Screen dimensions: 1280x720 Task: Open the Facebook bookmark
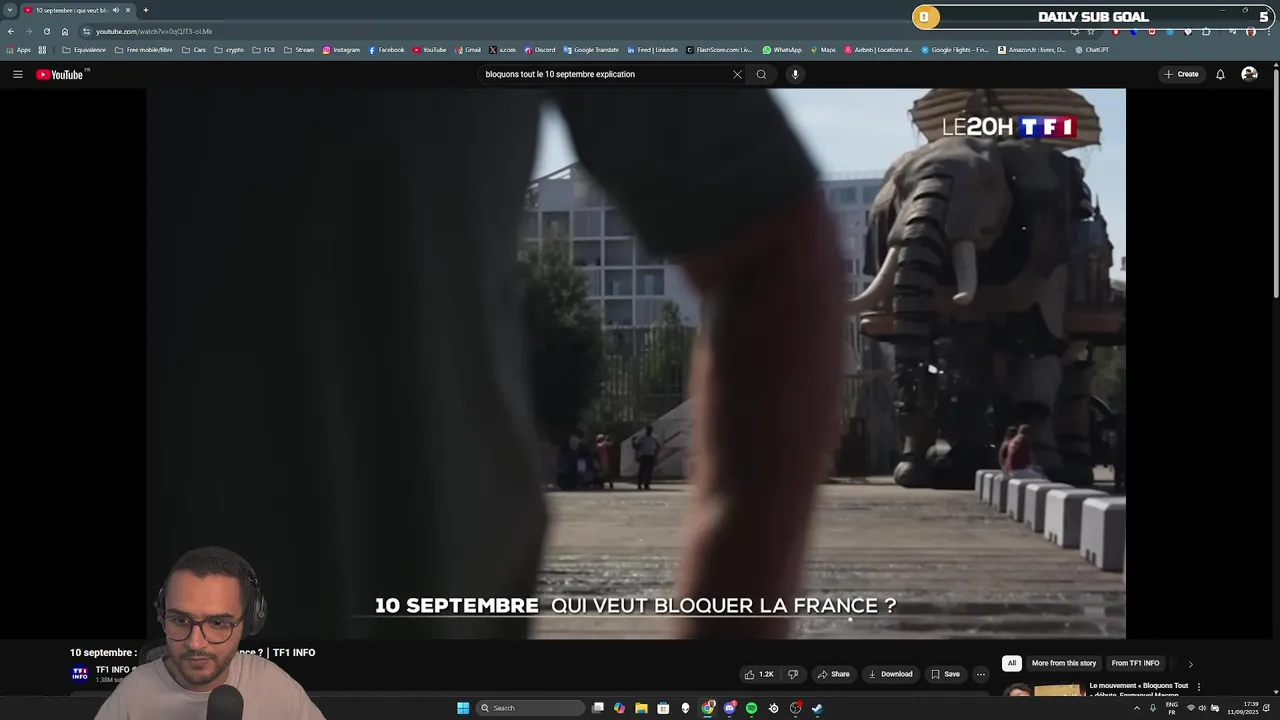click(386, 50)
